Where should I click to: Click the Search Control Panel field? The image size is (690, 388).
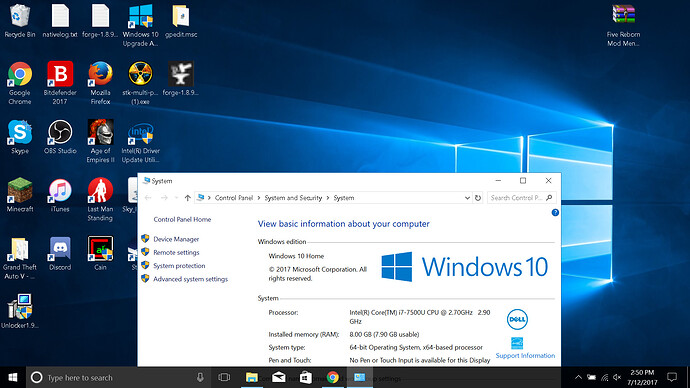pyautogui.click(x=517, y=198)
